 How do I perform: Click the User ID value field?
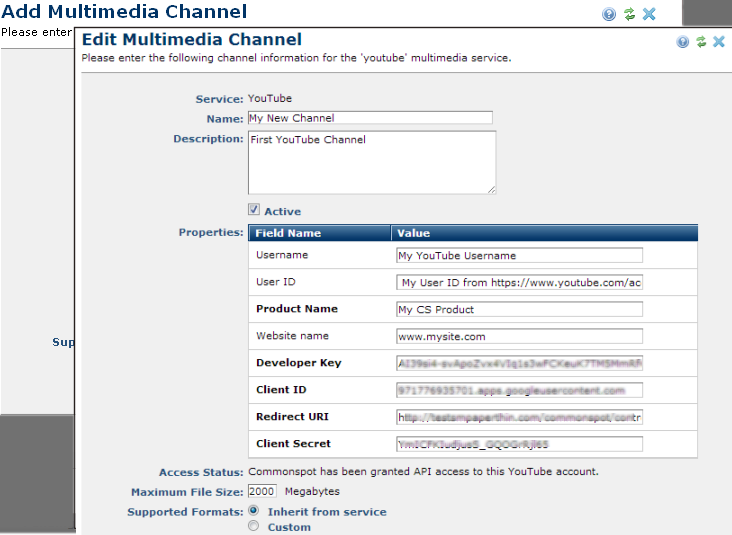(519, 282)
